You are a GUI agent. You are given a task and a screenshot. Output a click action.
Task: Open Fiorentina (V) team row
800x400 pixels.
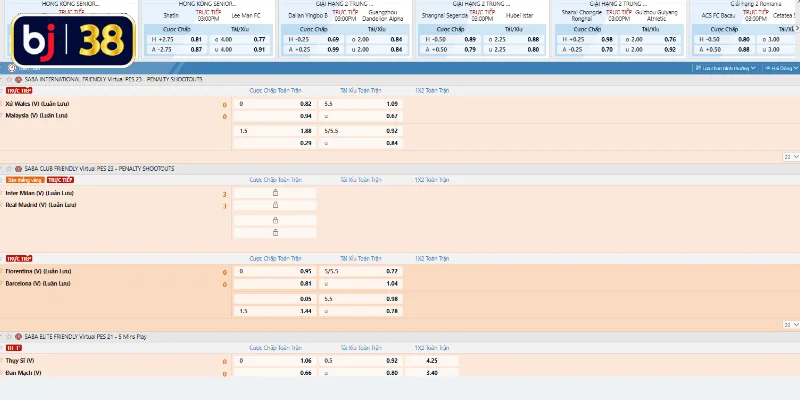point(38,271)
